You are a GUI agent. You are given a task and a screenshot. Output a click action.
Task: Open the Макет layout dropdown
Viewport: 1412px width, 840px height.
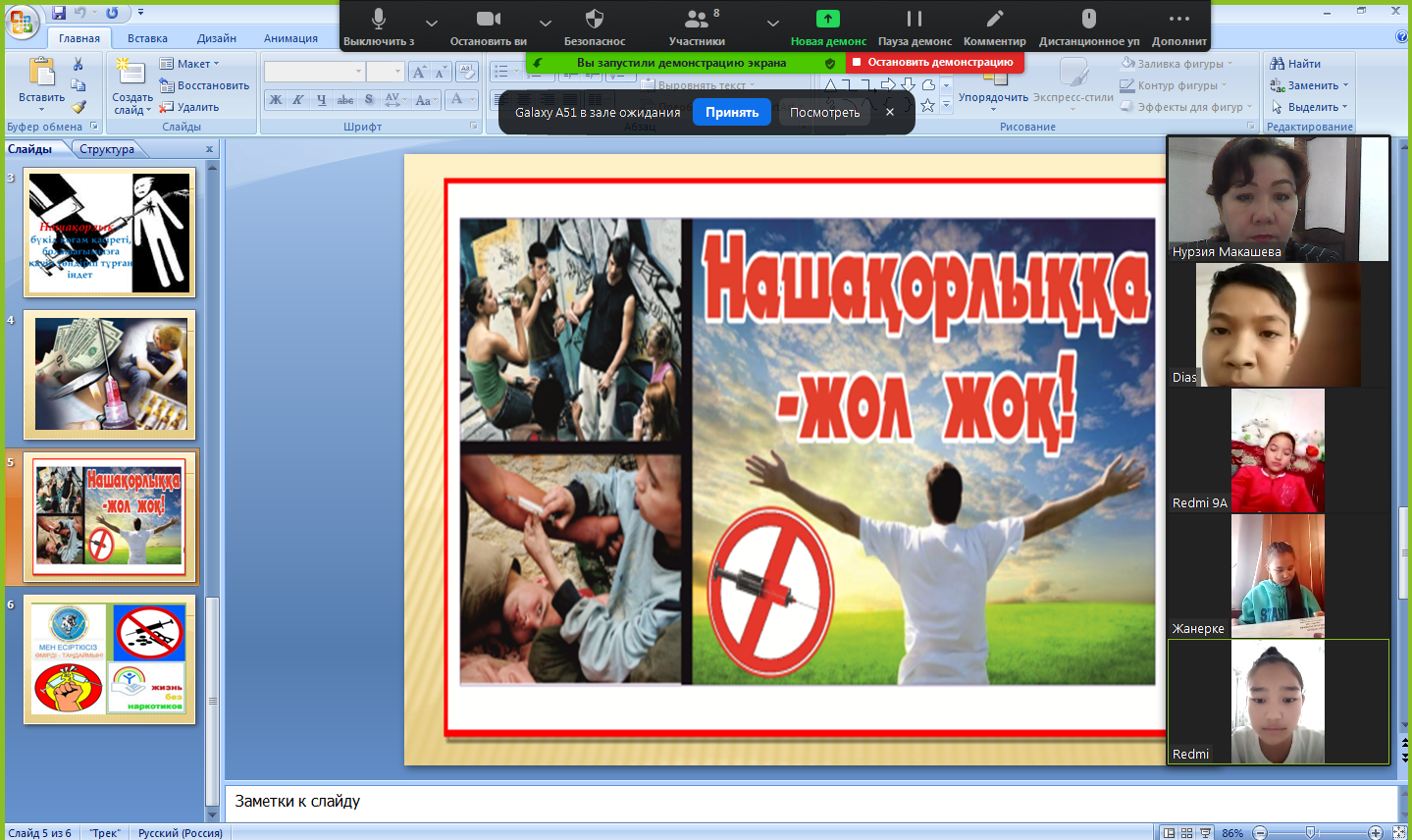point(191,64)
